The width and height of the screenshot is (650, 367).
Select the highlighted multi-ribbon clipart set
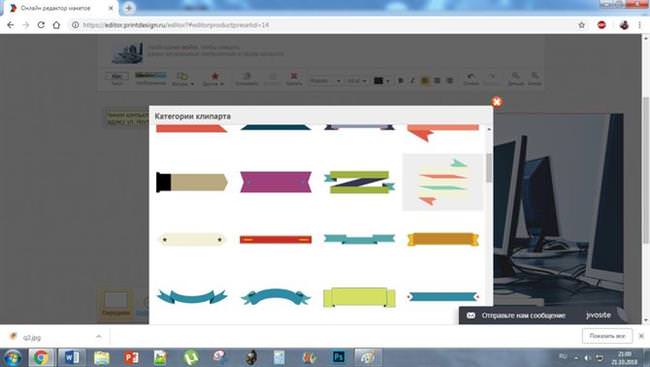click(443, 182)
